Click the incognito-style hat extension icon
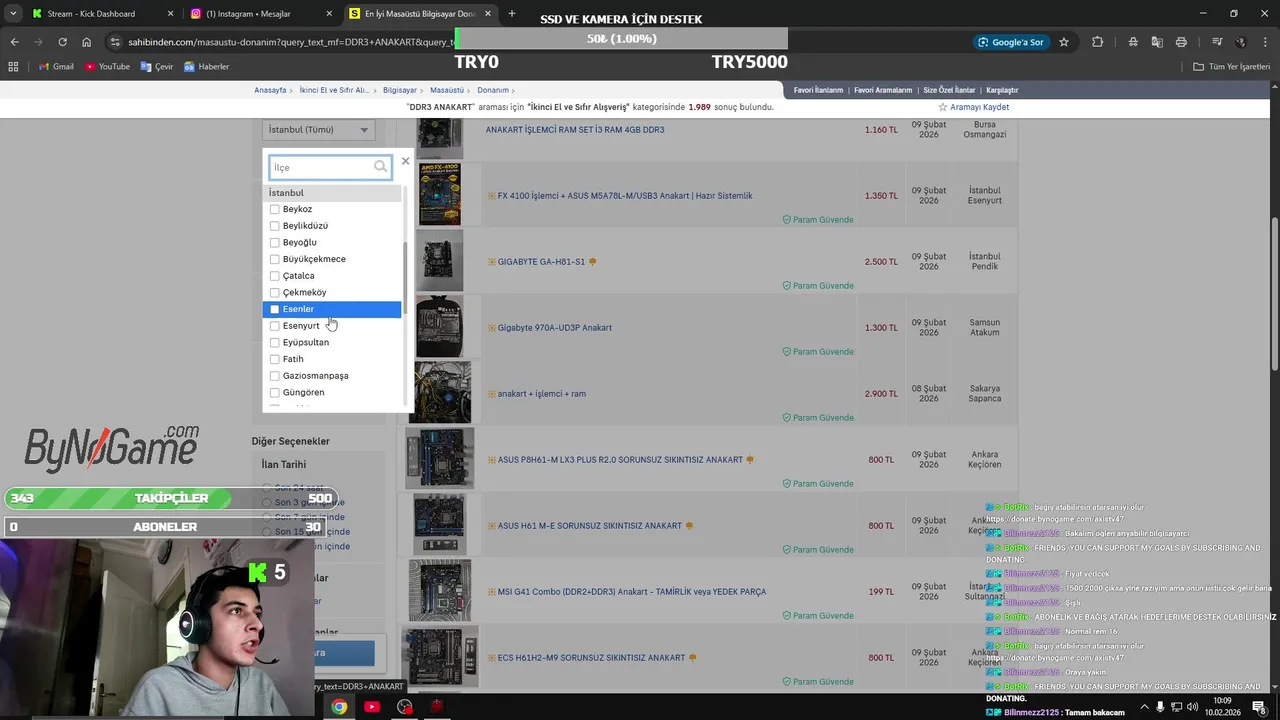Viewport: 1280px width, 720px height. point(1133,42)
